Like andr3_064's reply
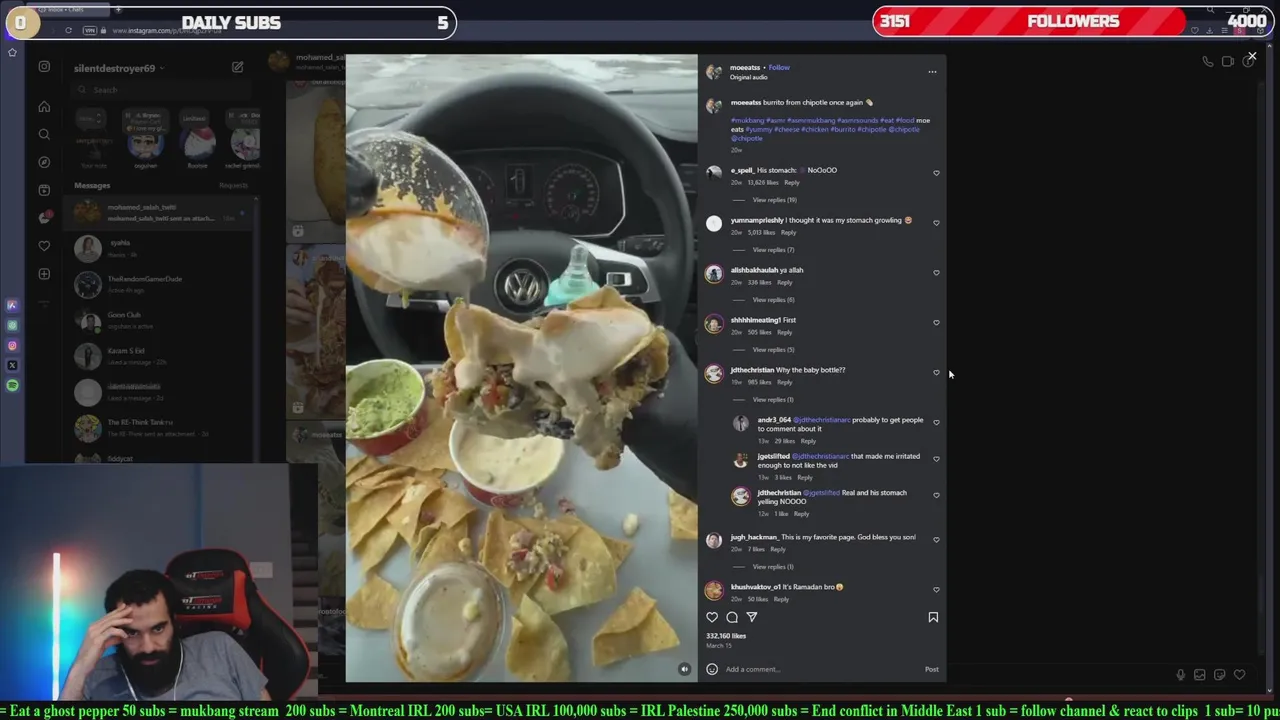Image resolution: width=1280 pixels, height=720 pixels. (x=936, y=423)
